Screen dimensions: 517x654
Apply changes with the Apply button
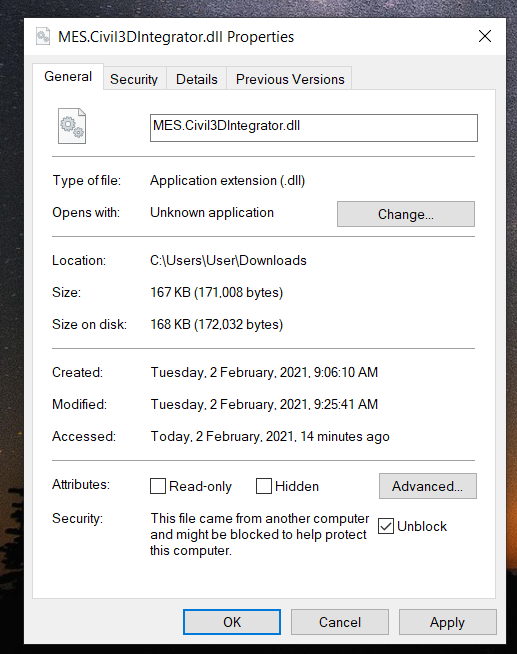[447, 622]
